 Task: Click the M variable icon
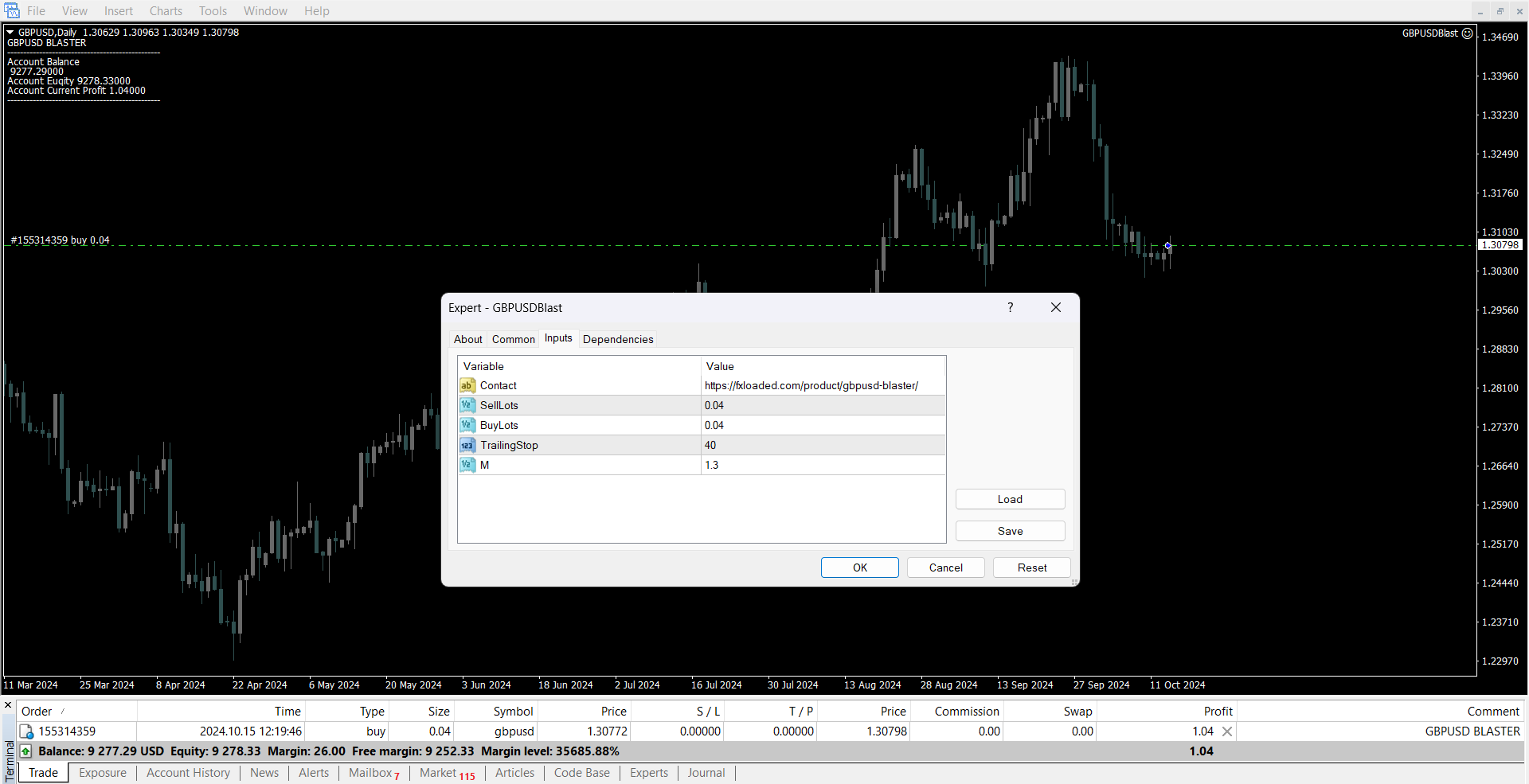click(467, 466)
